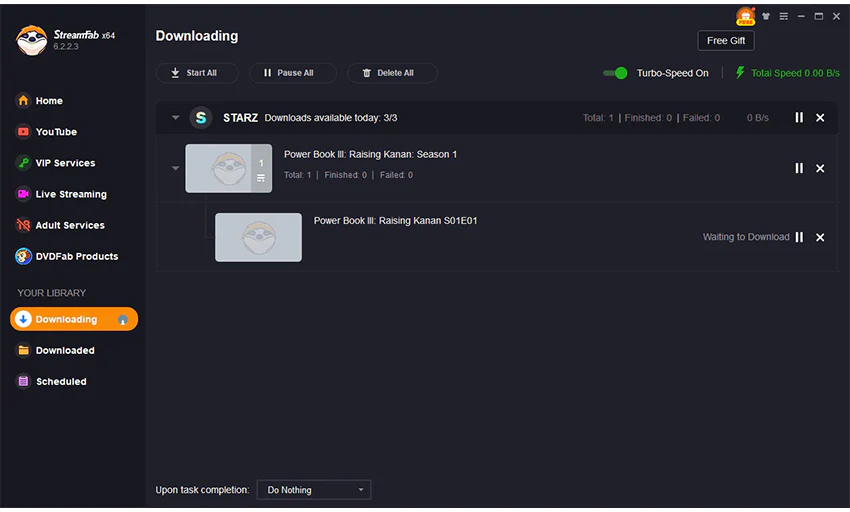Image resolution: width=850 pixels, height=512 pixels.
Task: Remove the S01E01 episode task
Action: [820, 238]
